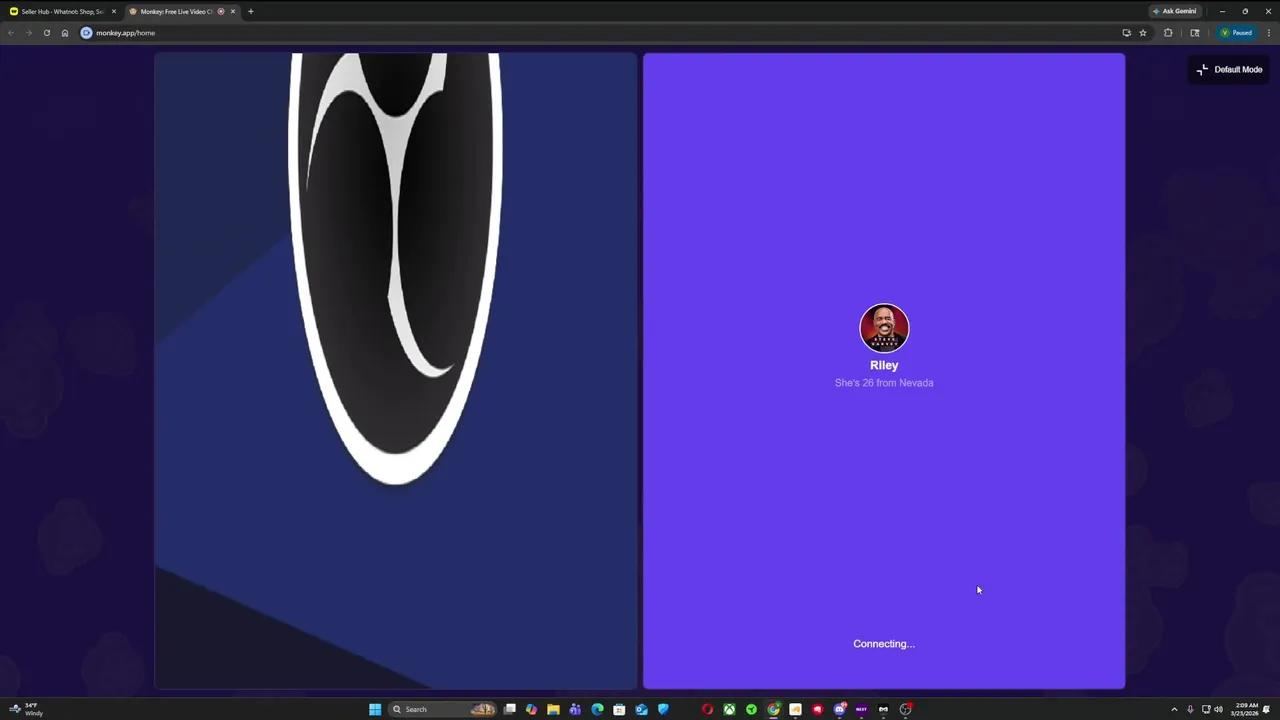Click Riley's profile avatar

tap(884, 328)
